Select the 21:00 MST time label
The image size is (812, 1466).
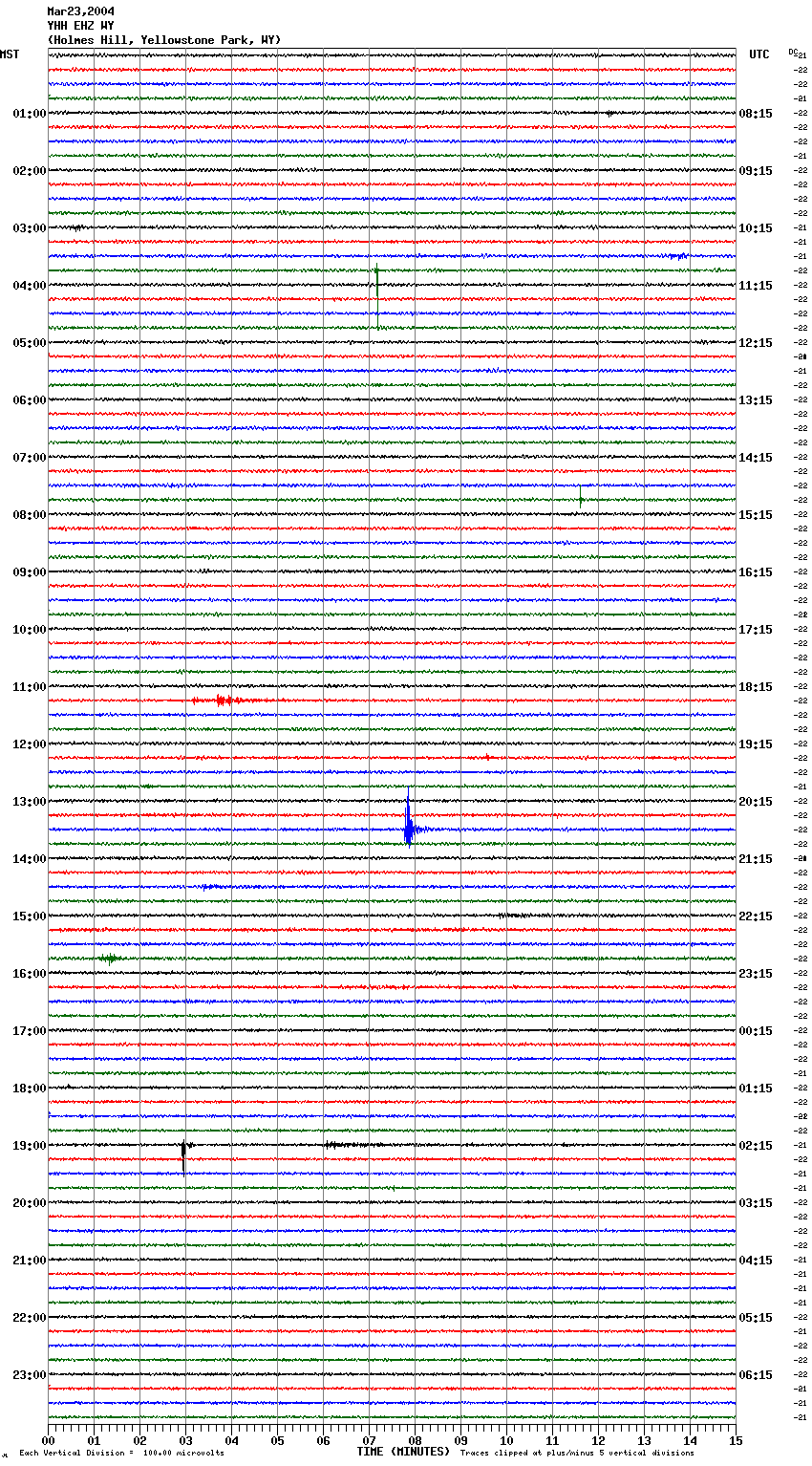pyautogui.click(x=30, y=1261)
